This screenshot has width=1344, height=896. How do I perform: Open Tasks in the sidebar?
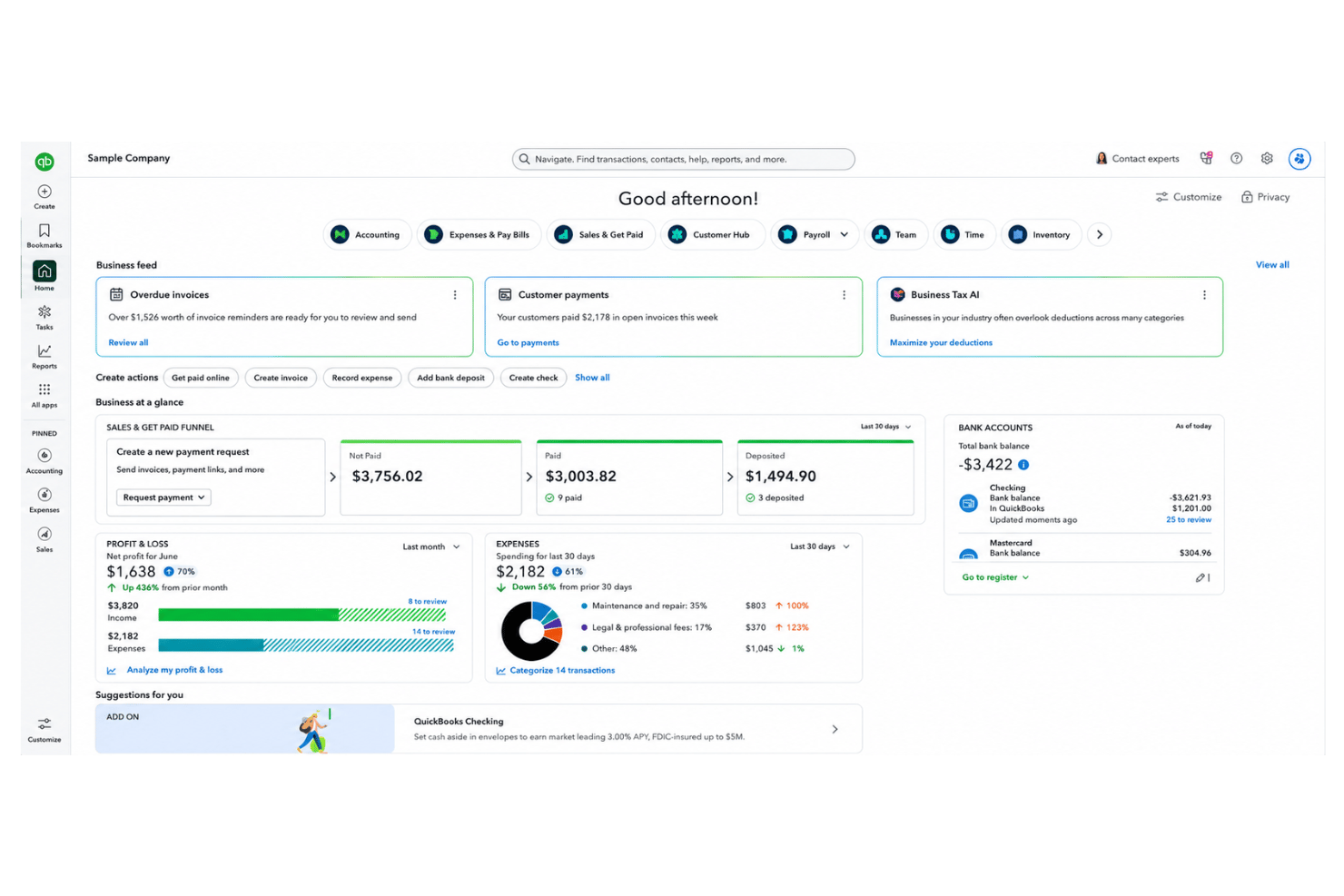click(44, 318)
